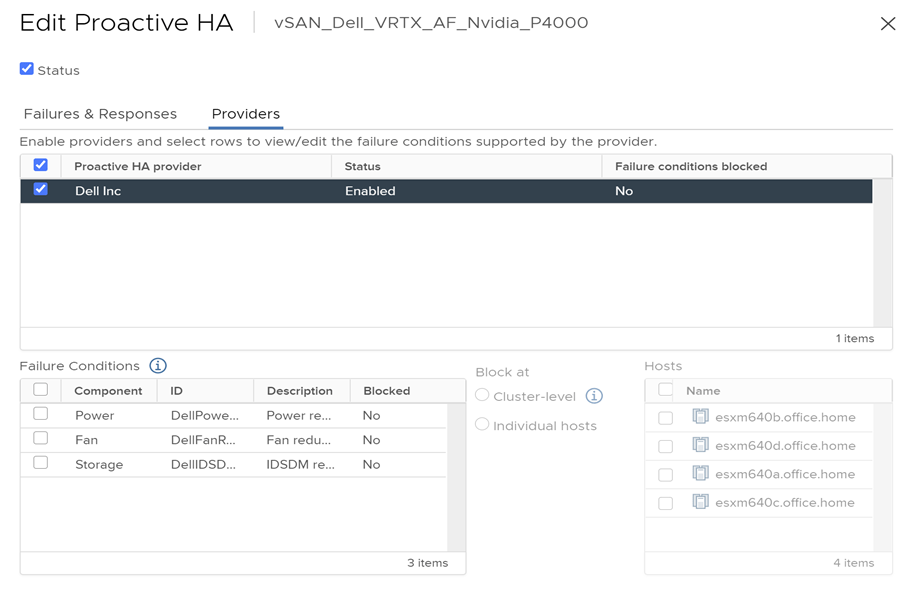
Task: Toggle select-all failure conditions checkbox
Action: tap(40, 389)
